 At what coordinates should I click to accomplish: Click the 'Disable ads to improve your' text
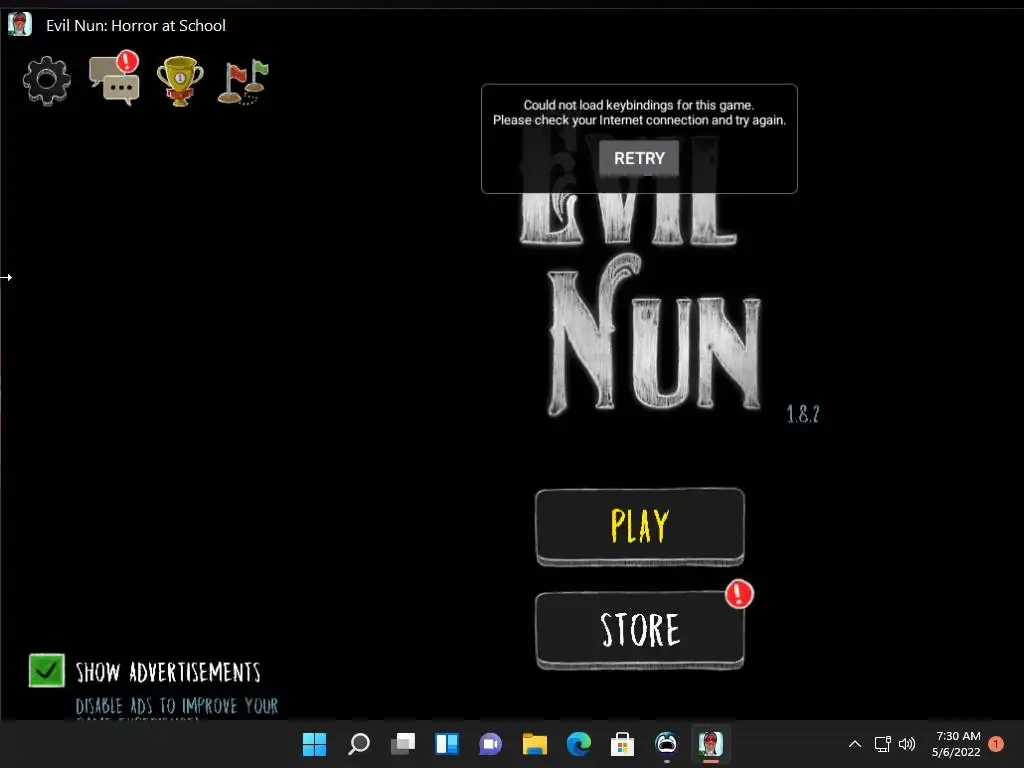(x=176, y=706)
